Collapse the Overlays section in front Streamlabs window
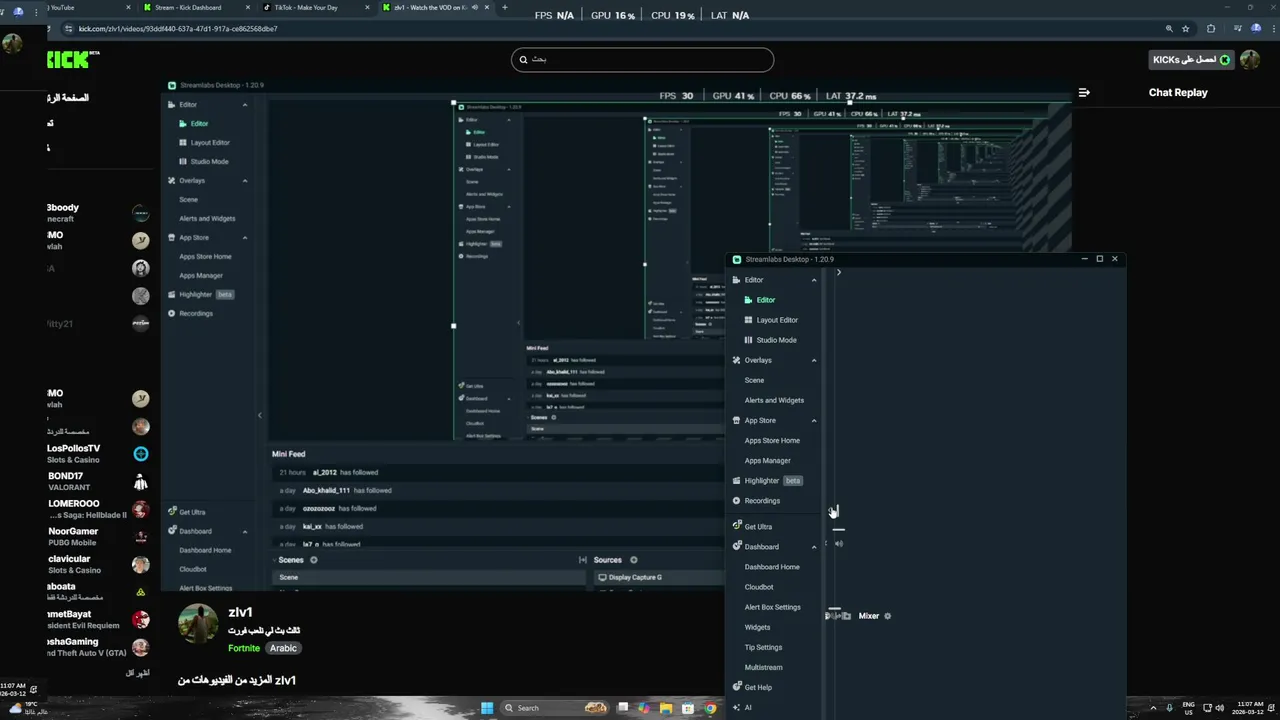This screenshot has width=1280, height=720. (x=814, y=360)
